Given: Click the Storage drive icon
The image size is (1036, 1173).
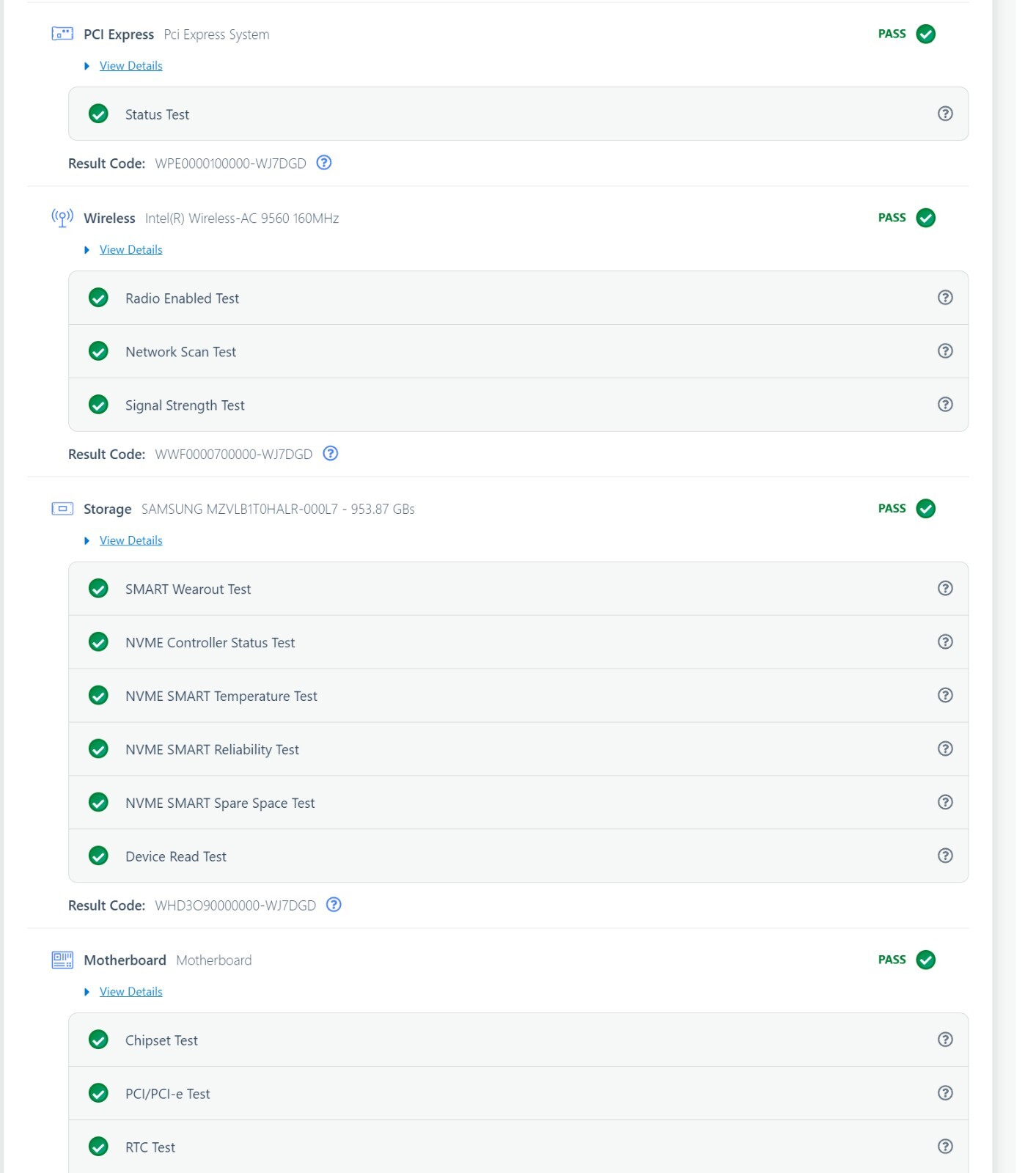Looking at the screenshot, I should pyautogui.click(x=62, y=509).
